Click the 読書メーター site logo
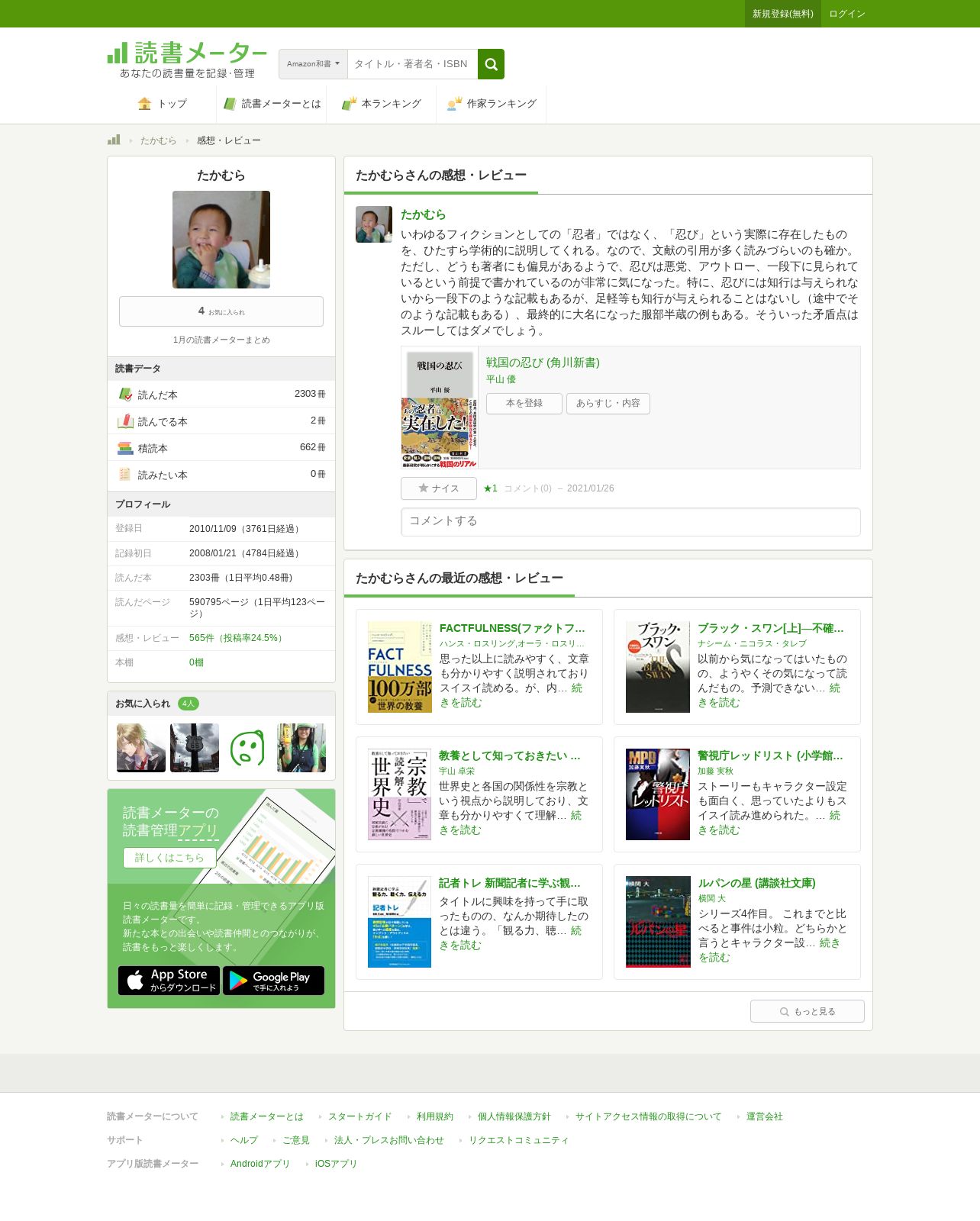This screenshot has height=1221, width=980. point(187,60)
